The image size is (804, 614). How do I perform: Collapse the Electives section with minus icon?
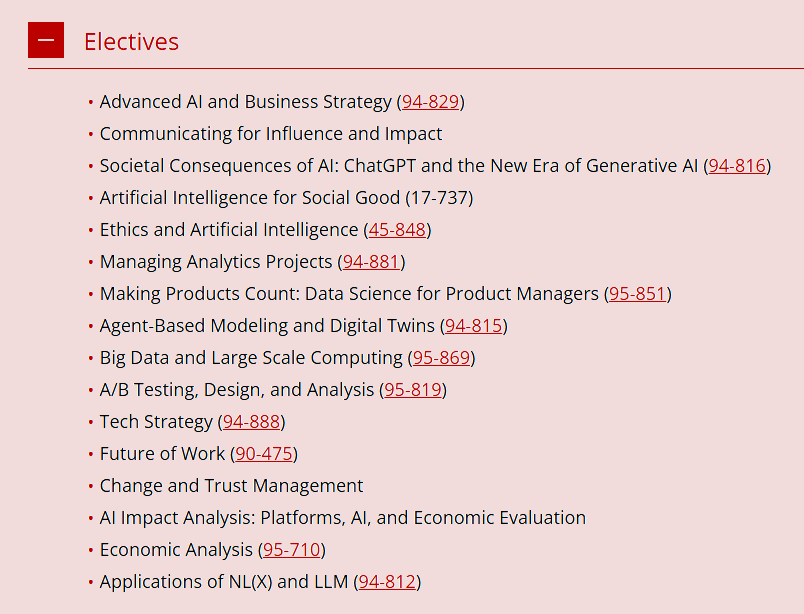(46, 40)
